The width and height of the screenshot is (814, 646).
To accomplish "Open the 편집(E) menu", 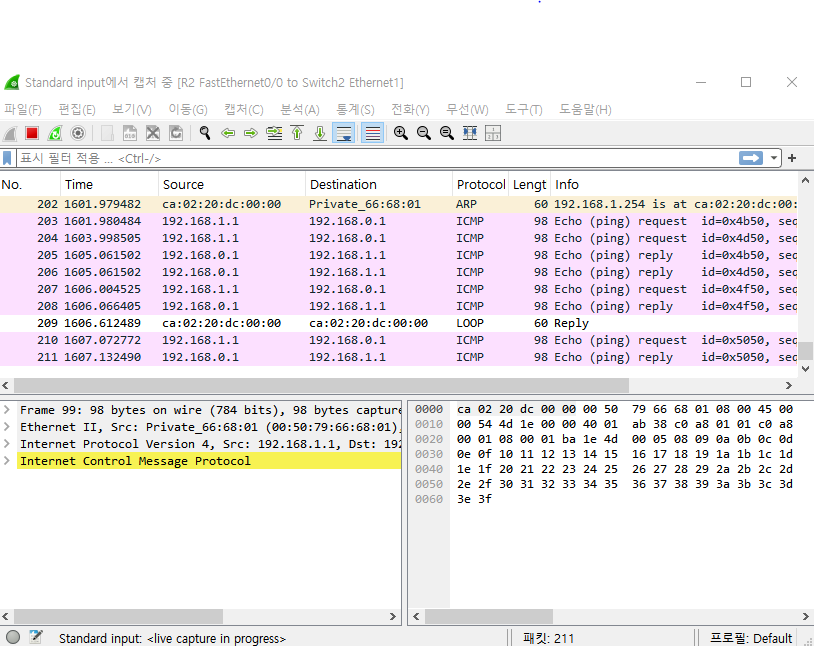I will coord(77,110).
